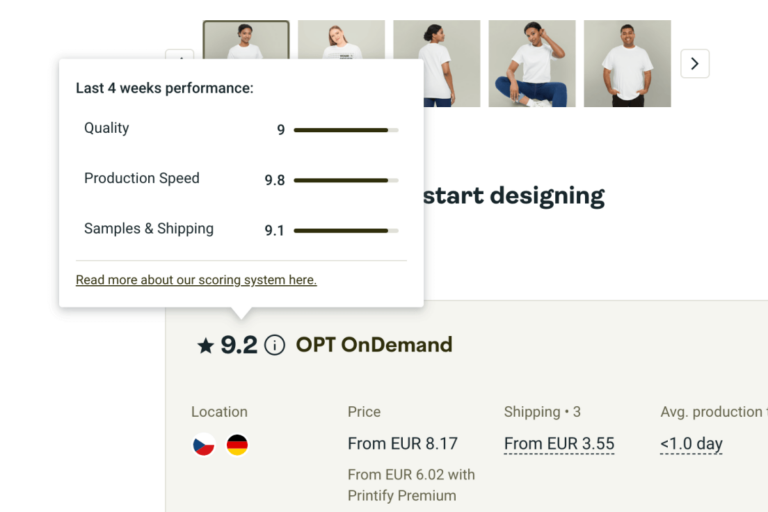The width and height of the screenshot is (768, 512).
Task: Select the thumbnail showing woman's back view
Action: pyautogui.click(x=436, y=62)
